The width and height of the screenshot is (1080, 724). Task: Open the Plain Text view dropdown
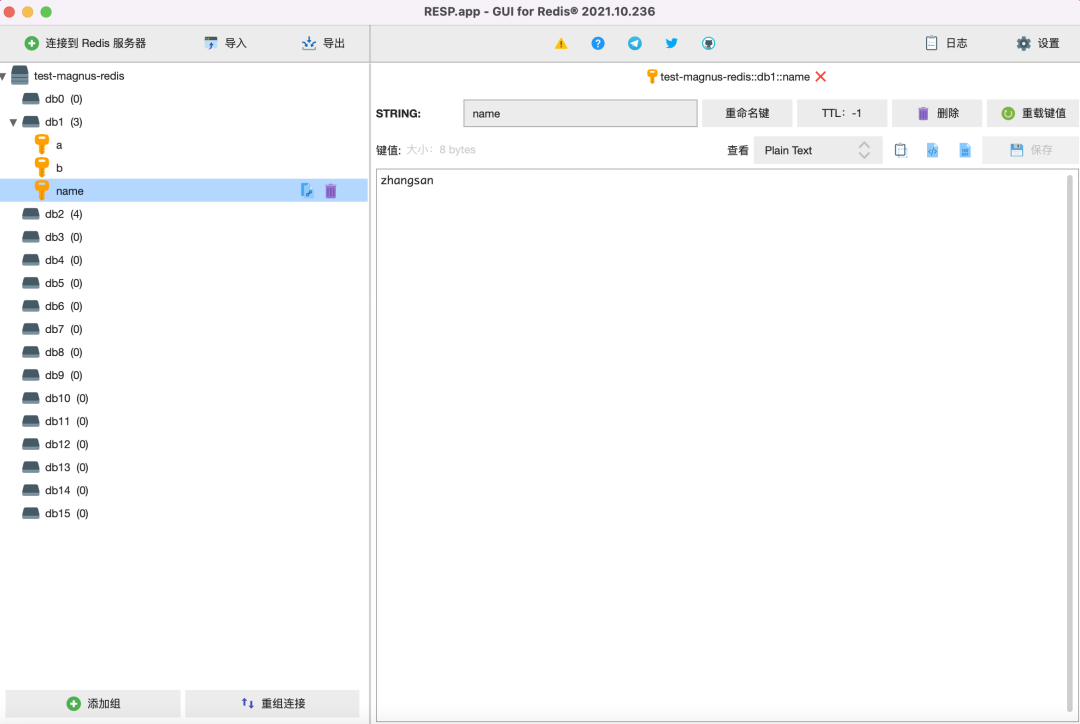[818, 150]
